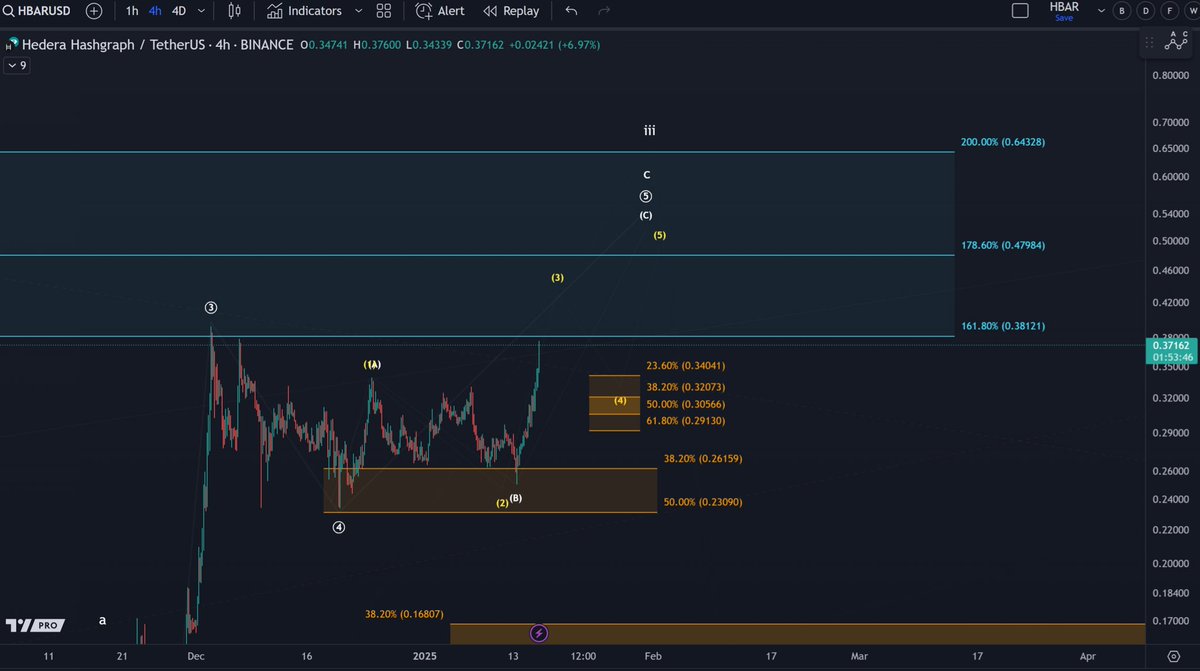Click the white (B) wave label
1200x671 pixels.
coord(516,497)
